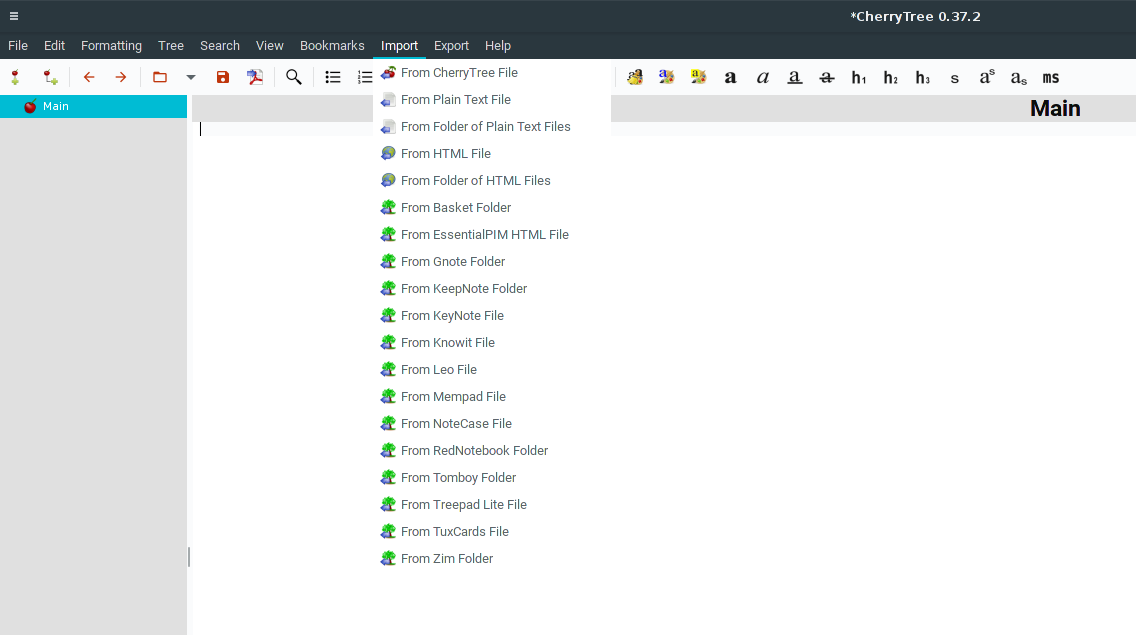Choose From Basket Folder import

click(492, 207)
